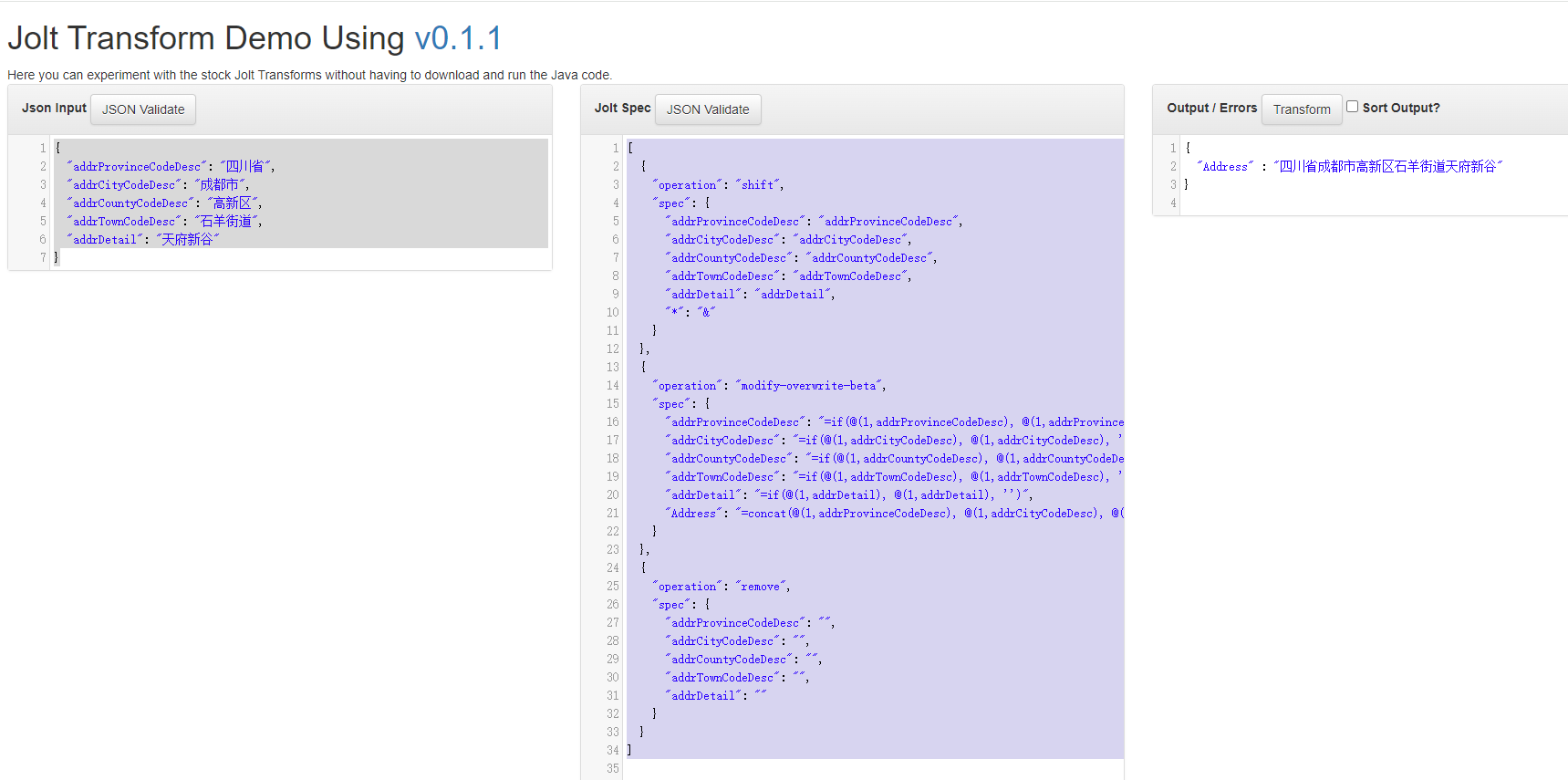This screenshot has width=1568, height=780.
Task: Click shift spec line 5 addrProvinceCodeDesc mapping
Action: [814, 221]
